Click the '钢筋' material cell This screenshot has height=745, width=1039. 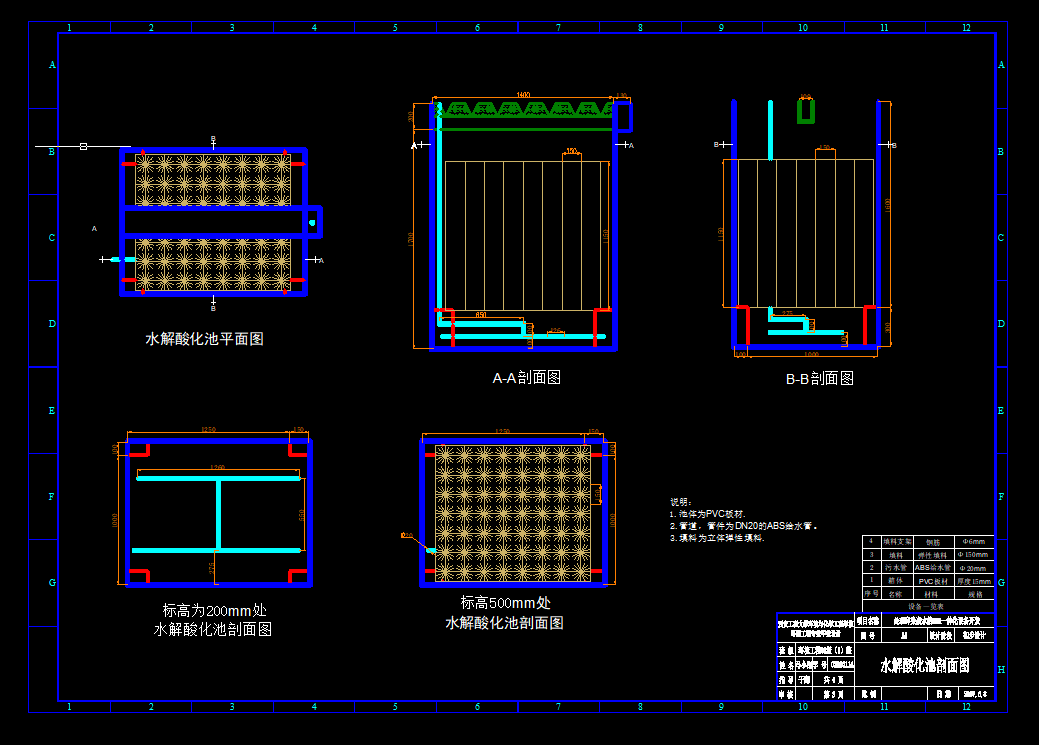coord(933,542)
